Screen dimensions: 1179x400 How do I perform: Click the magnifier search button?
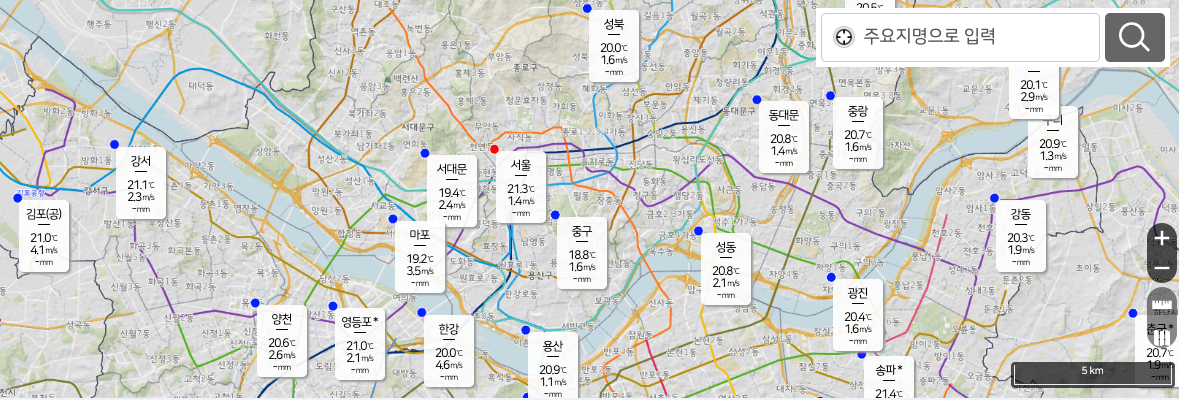[1134, 37]
